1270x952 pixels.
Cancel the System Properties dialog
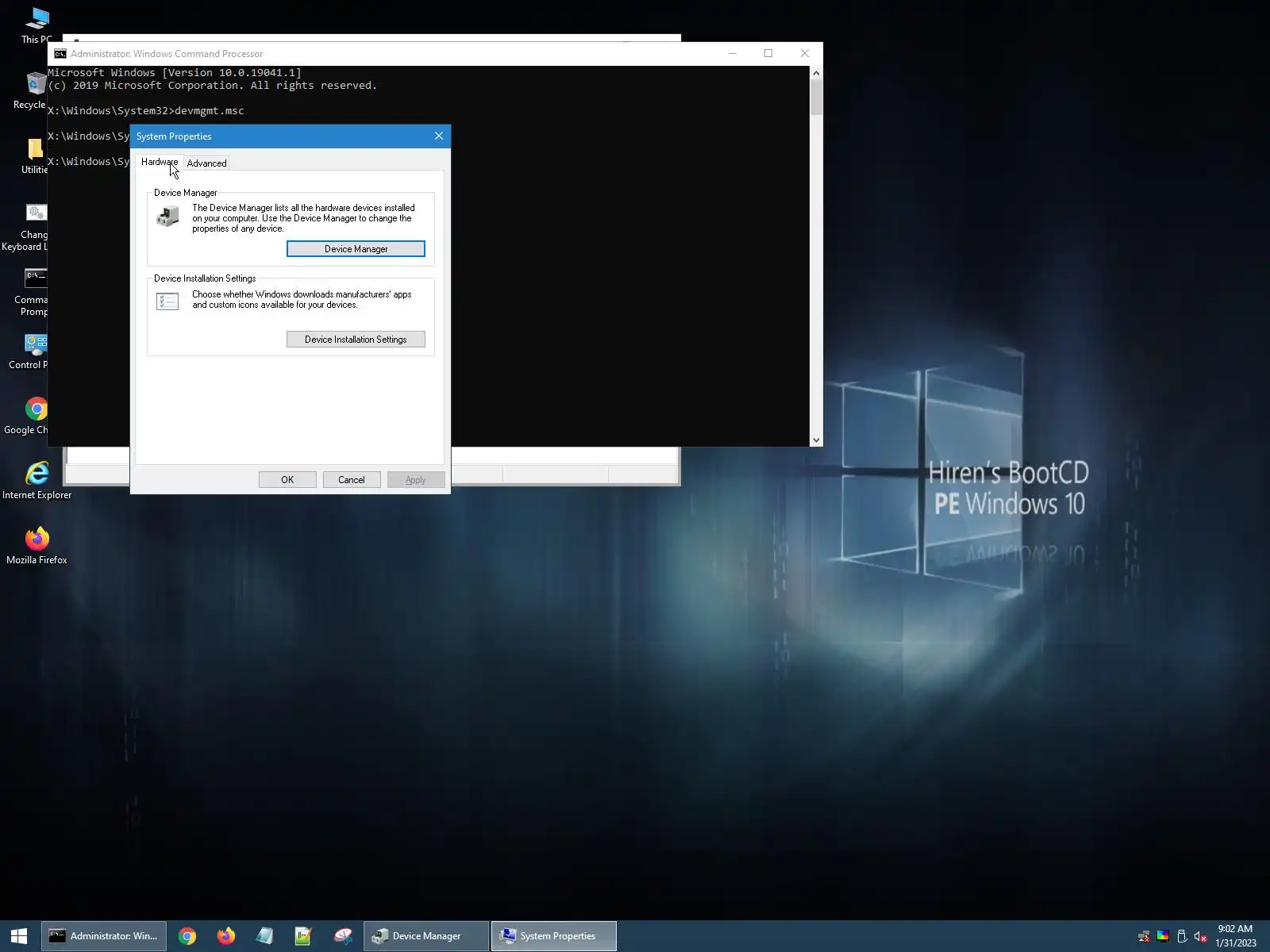(352, 480)
